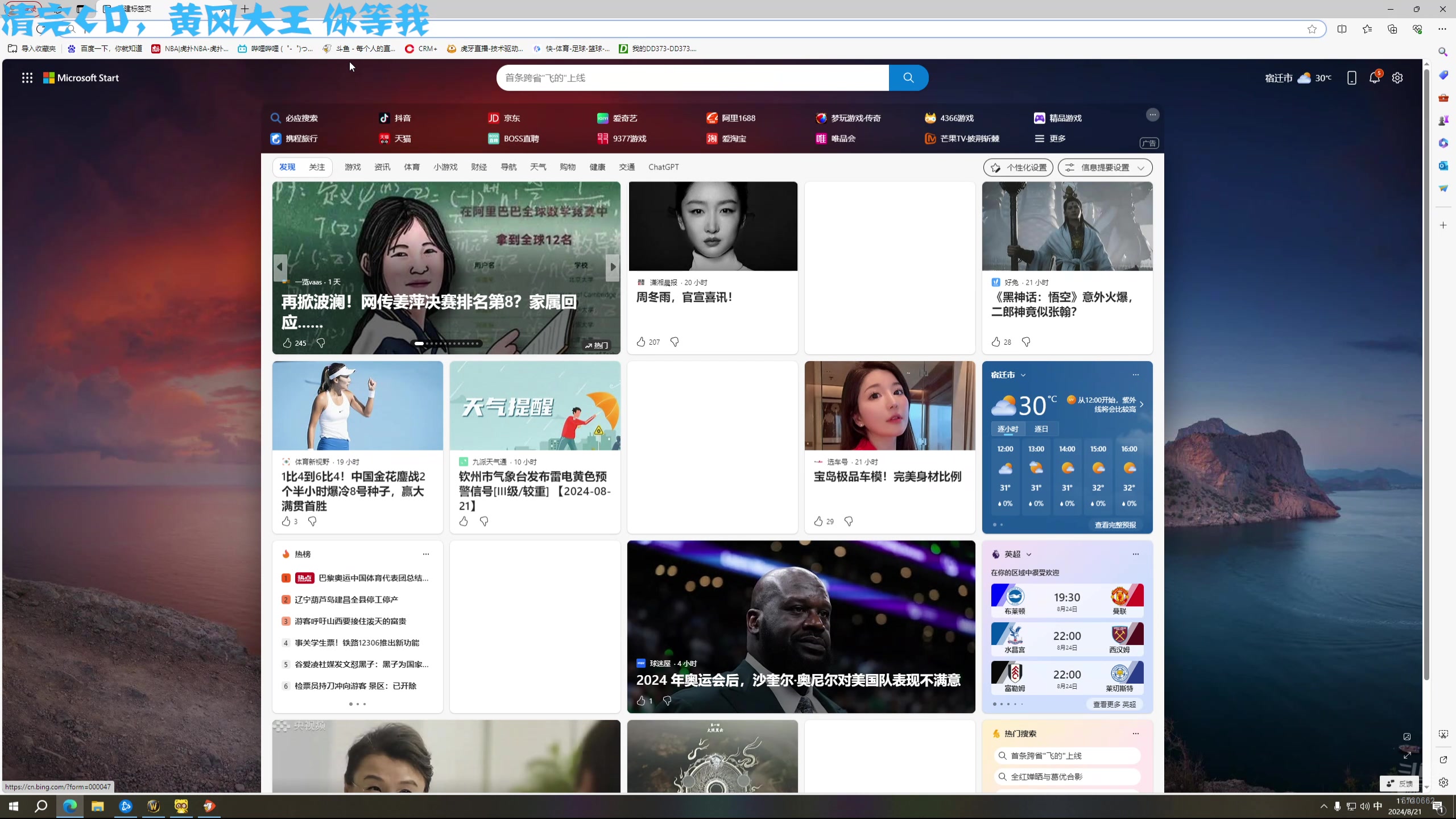Open File Explorer from taskbar
The image size is (1456, 819).
point(97,806)
